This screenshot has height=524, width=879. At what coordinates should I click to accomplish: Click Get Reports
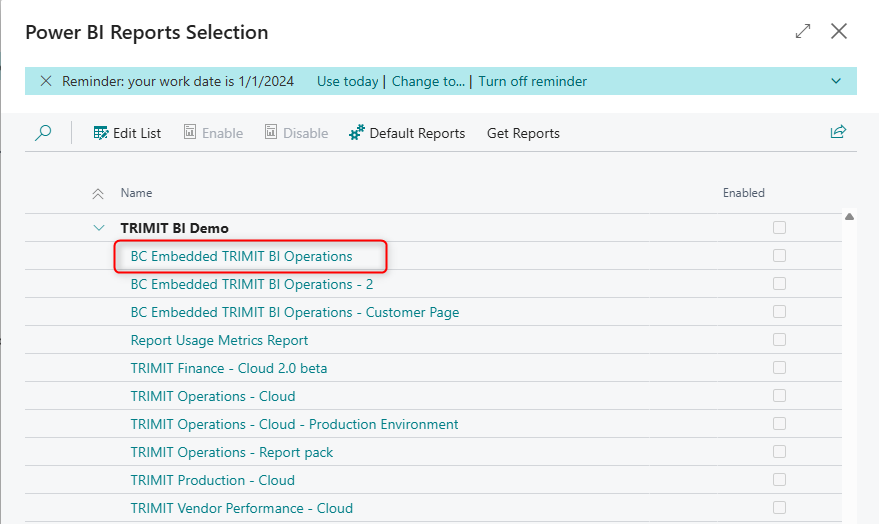click(x=523, y=133)
